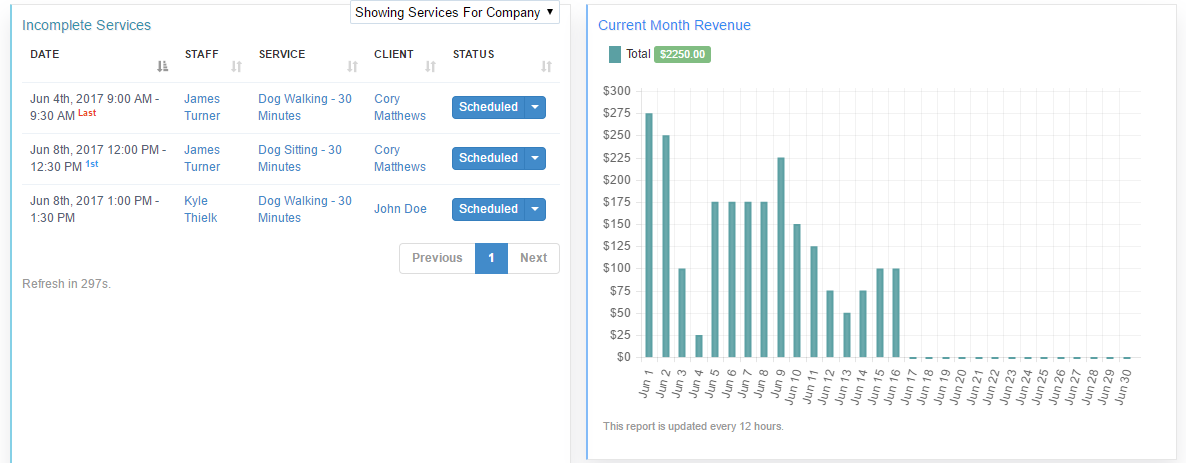Expand status arrow for Dog Sitting service

[535, 158]
